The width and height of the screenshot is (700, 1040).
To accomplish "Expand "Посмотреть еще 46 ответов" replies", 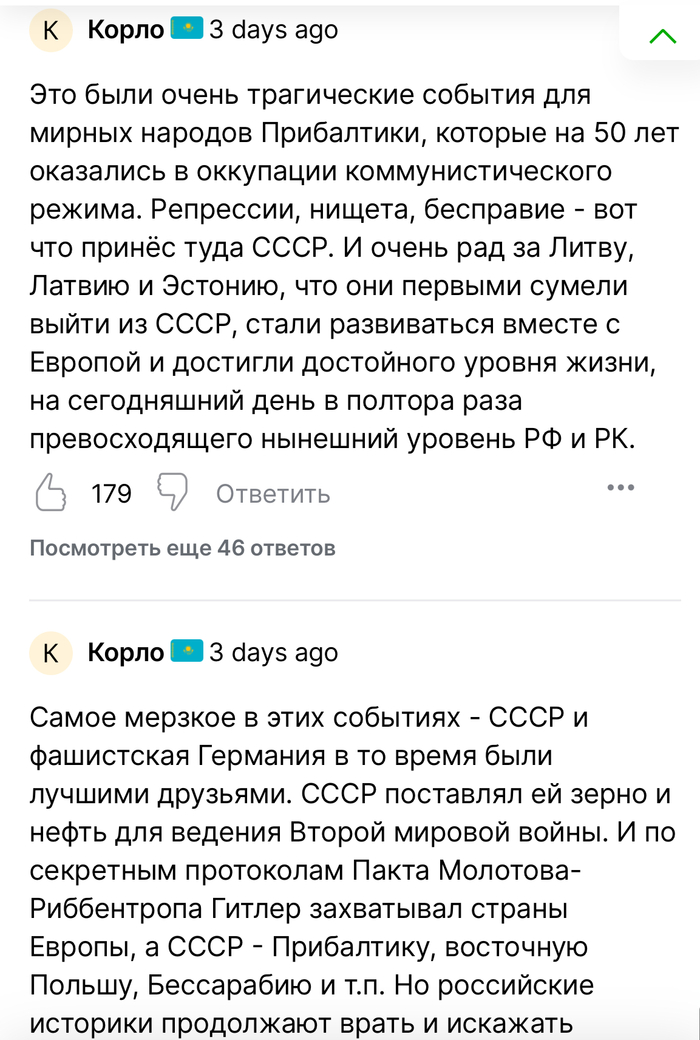I will [182, 548].
